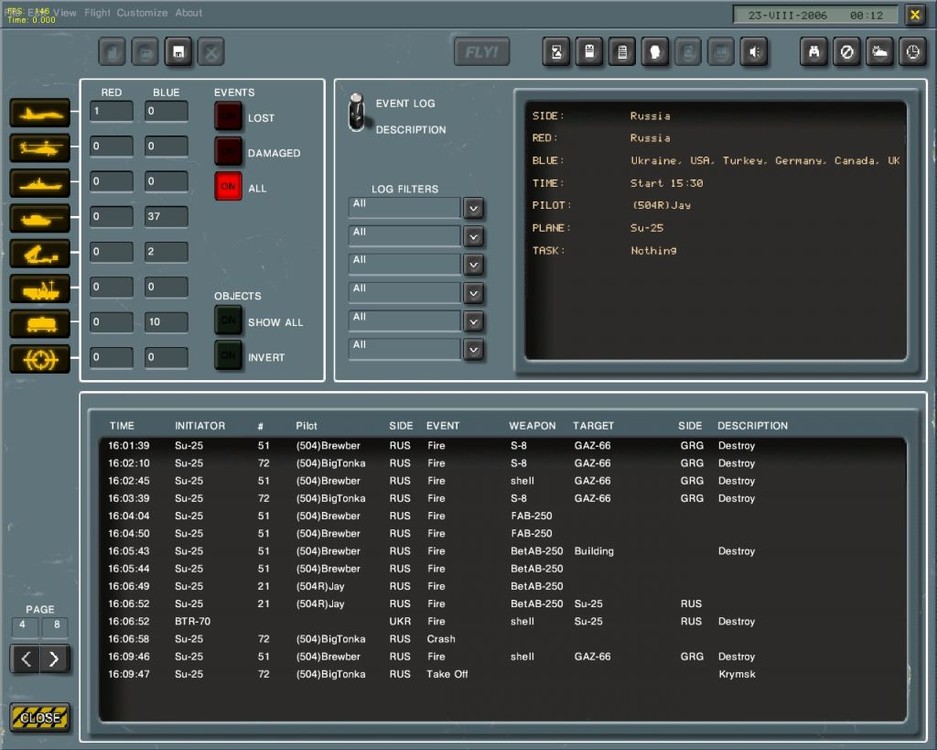The image size is (937, 750).
Task: Select the missile launcher category icon
Action: click(40, 253)
